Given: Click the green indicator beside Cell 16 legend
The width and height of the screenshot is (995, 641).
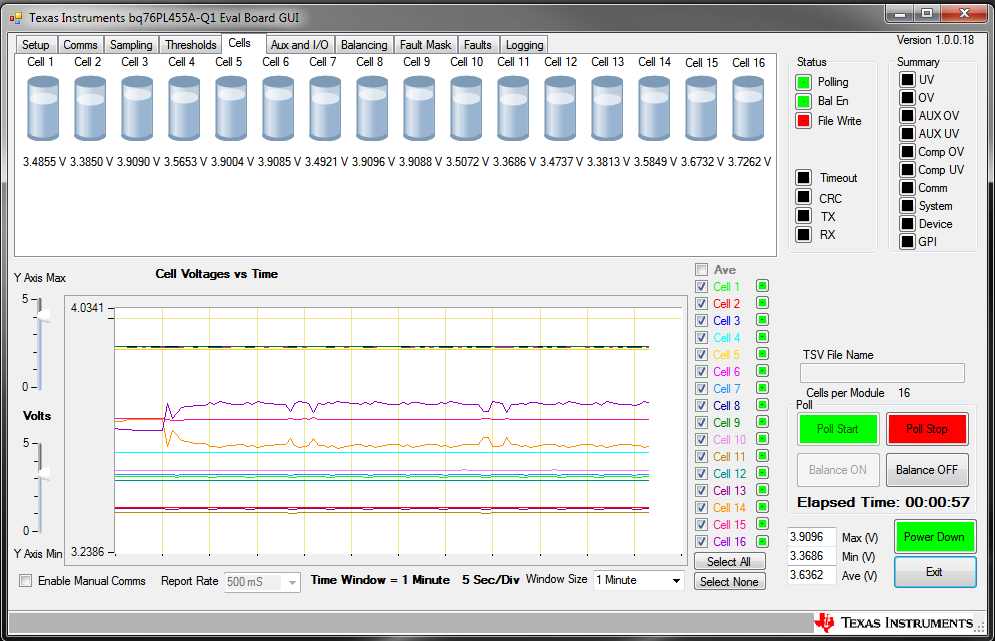Looking at the screenshot, I should (763, 541).
